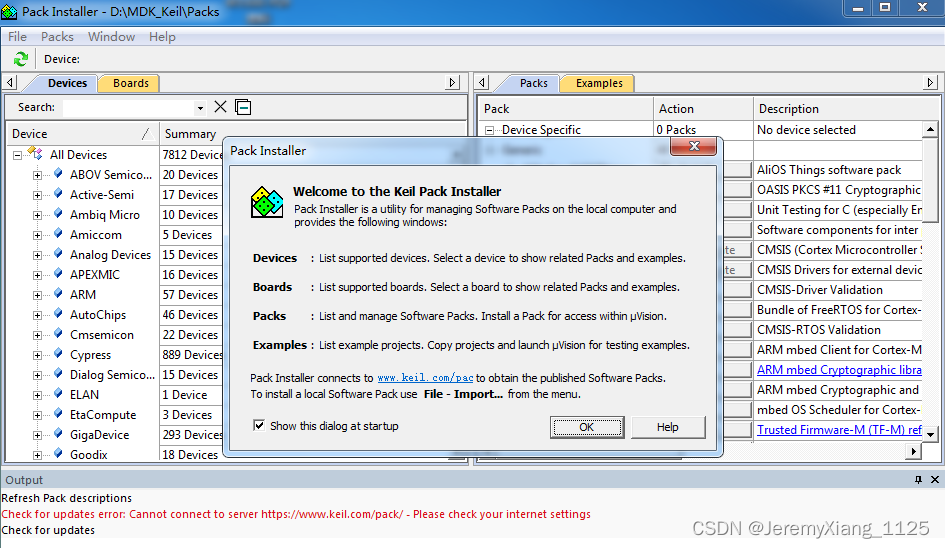Viewport: 945px width, 548px height.
Task: Click left-pane tab scroll right arrow
Action: tap(453, 82)
